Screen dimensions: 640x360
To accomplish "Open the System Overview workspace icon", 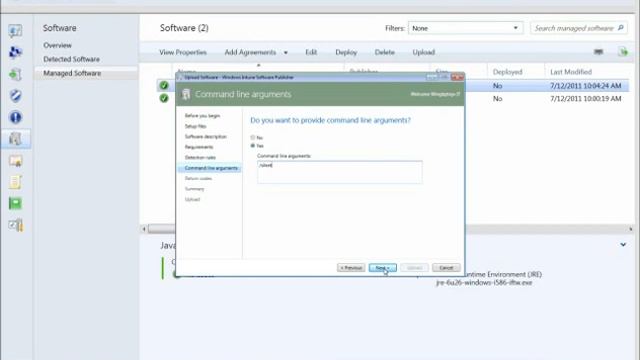I will (x=15, y=31).
